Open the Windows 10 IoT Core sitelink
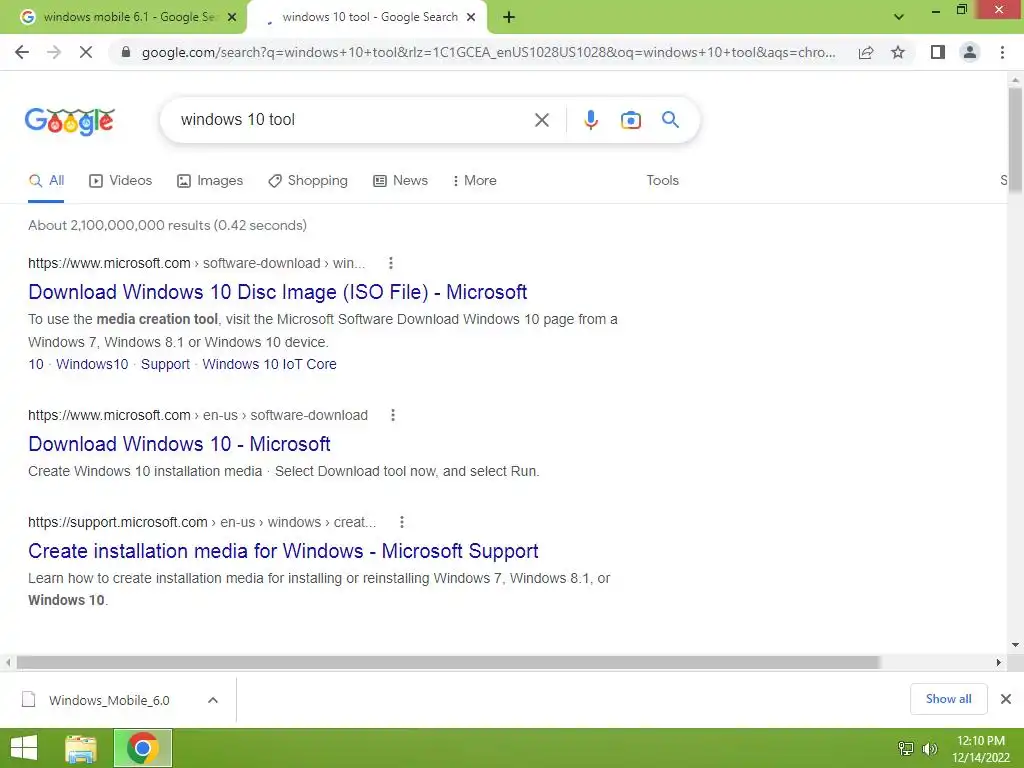Image resolution: width=1024 pixels, height=768 pixels. tap(269, 364)
